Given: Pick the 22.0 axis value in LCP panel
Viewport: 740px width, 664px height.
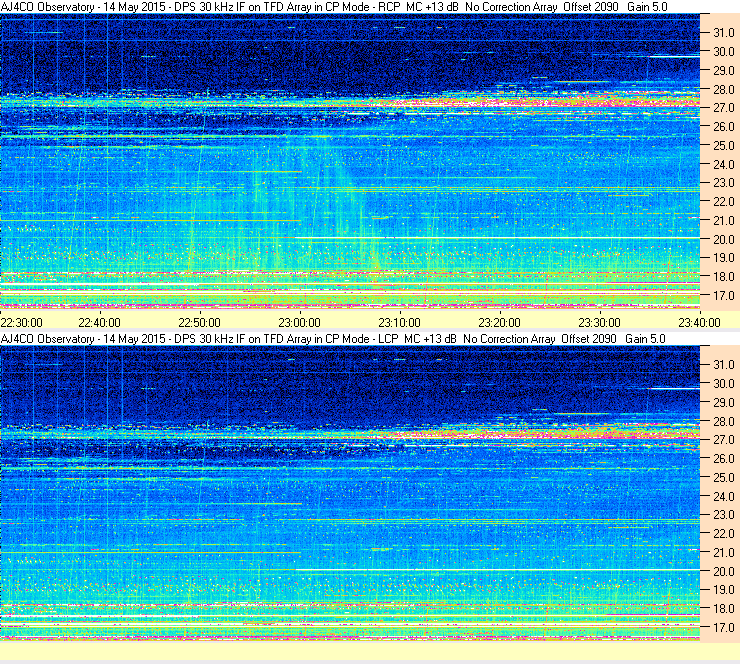Looking at the screenshot, I should coord(723,533).
